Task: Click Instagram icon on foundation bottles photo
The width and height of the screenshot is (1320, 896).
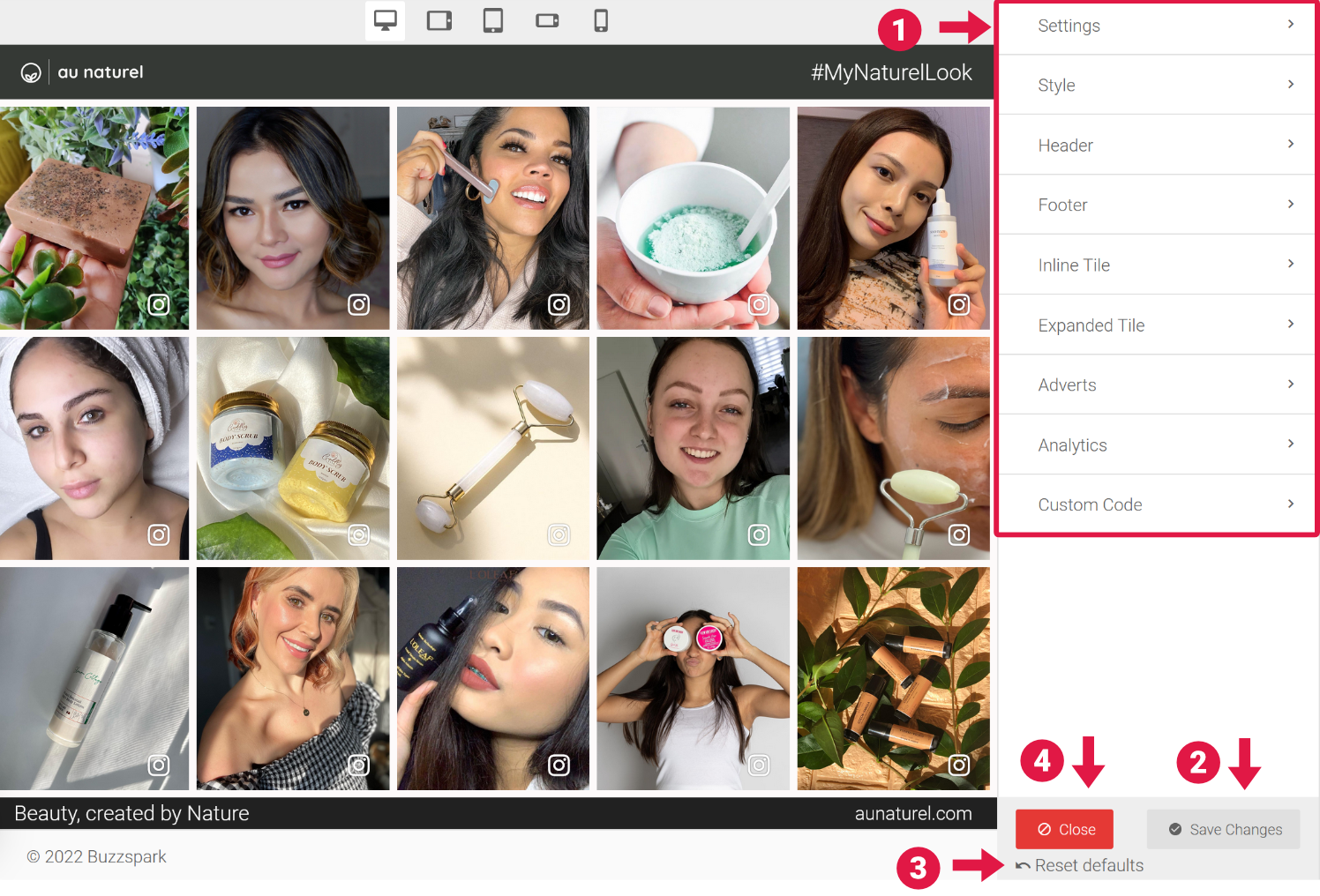Action: pos(959,765)
